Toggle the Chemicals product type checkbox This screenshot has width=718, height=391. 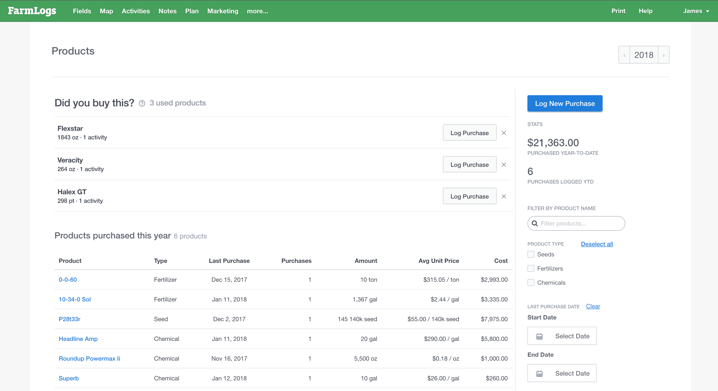coord(531,282)
